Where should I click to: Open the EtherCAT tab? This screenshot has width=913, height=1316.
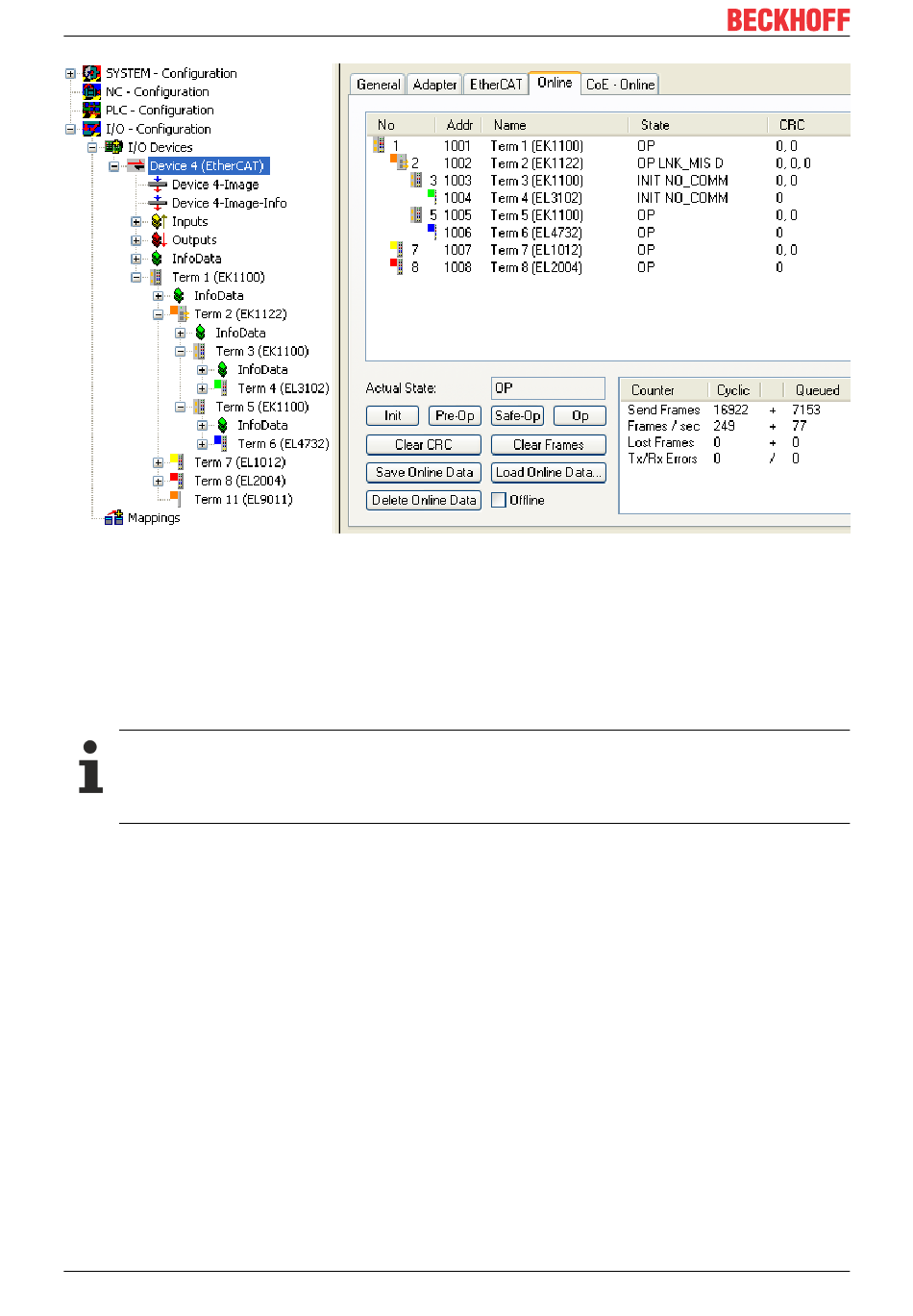tap(496, 85)
